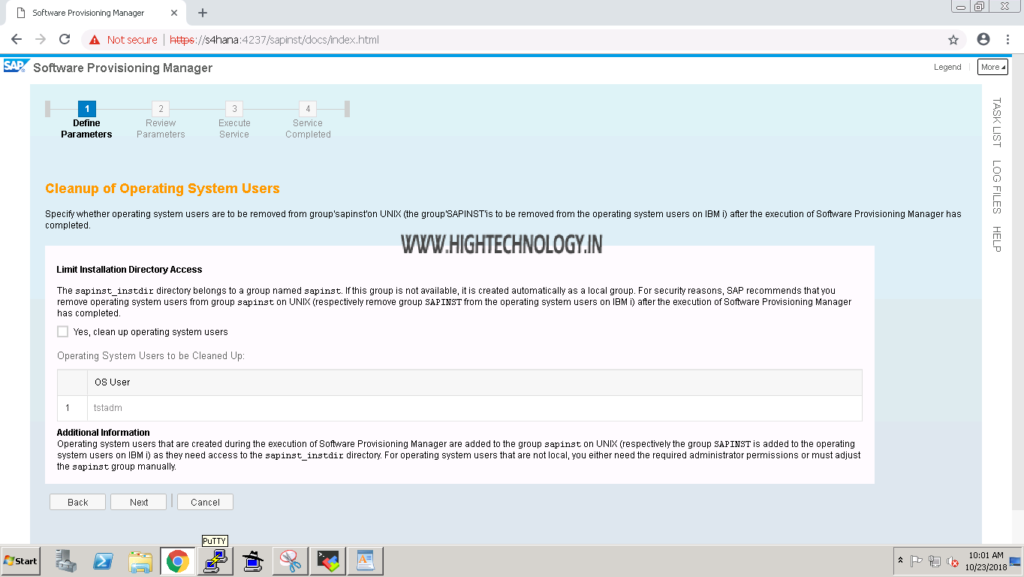Click the computer-with-hat icon in the taskbar
The width and height of the screenshot is (1024, 577).
coord(253,561)
